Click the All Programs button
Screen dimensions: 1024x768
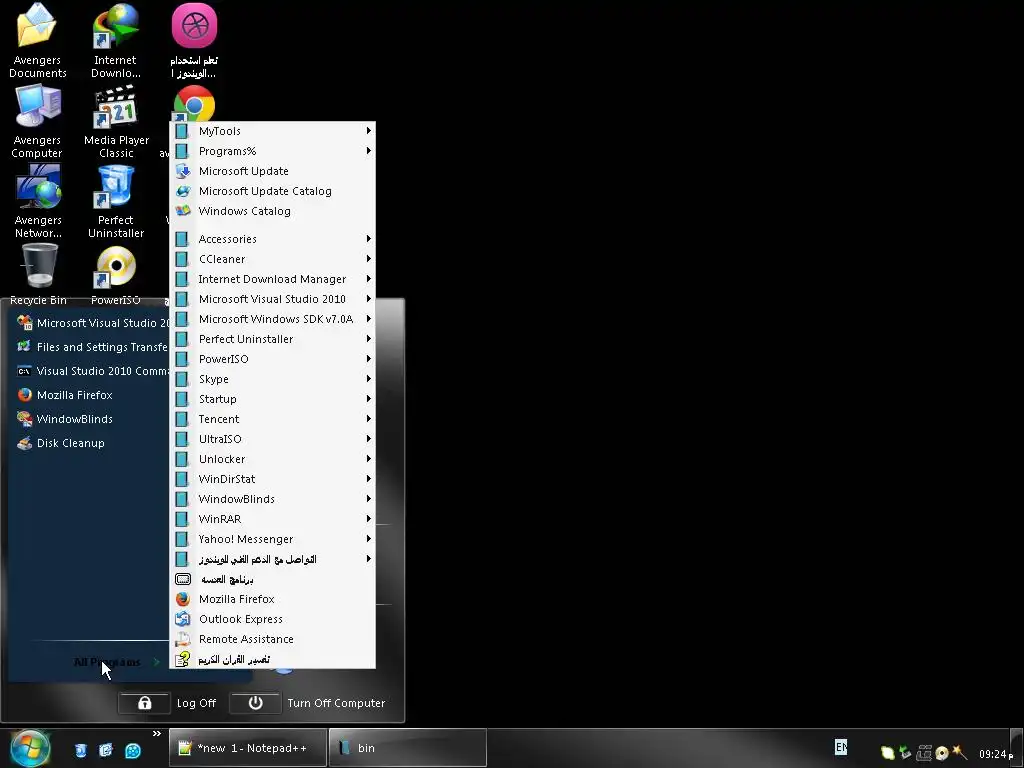[x=116, y=662]
